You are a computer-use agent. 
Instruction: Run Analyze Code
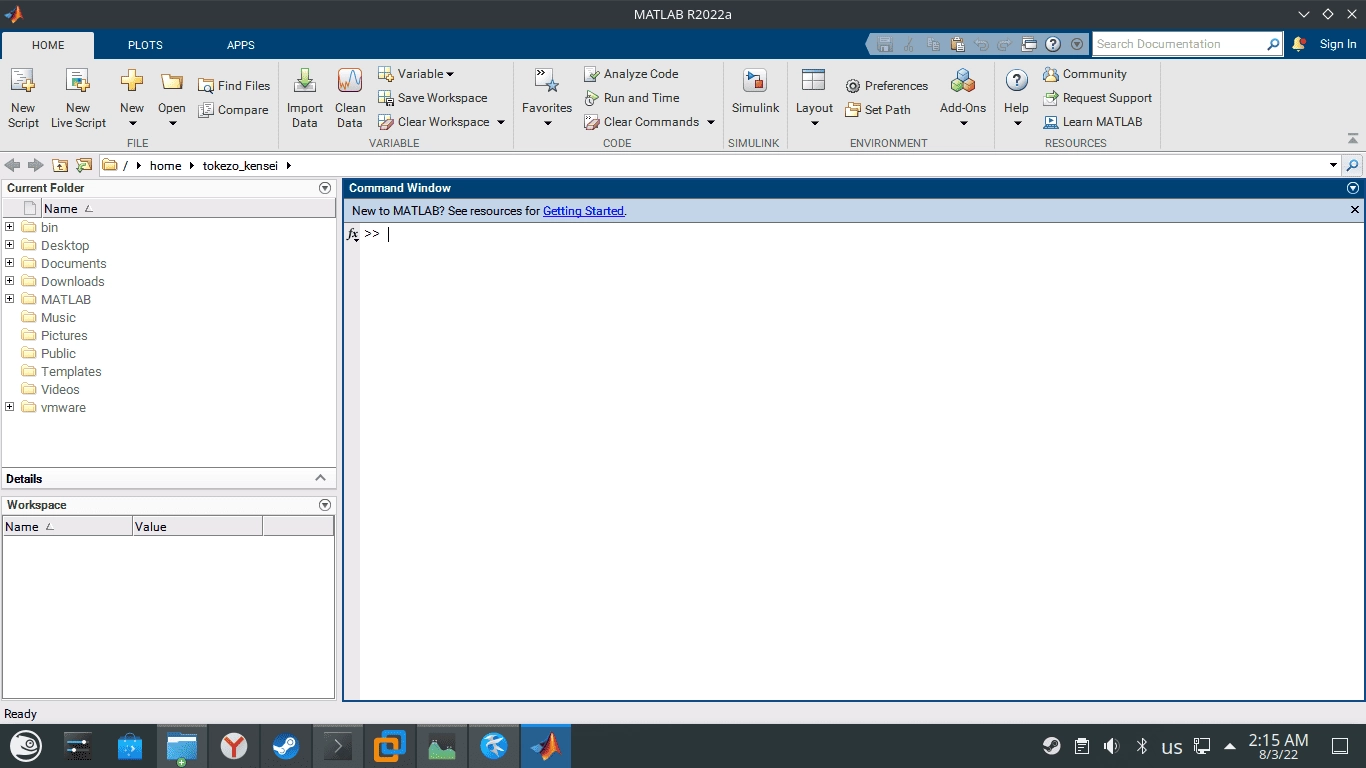tap(631, 74)
